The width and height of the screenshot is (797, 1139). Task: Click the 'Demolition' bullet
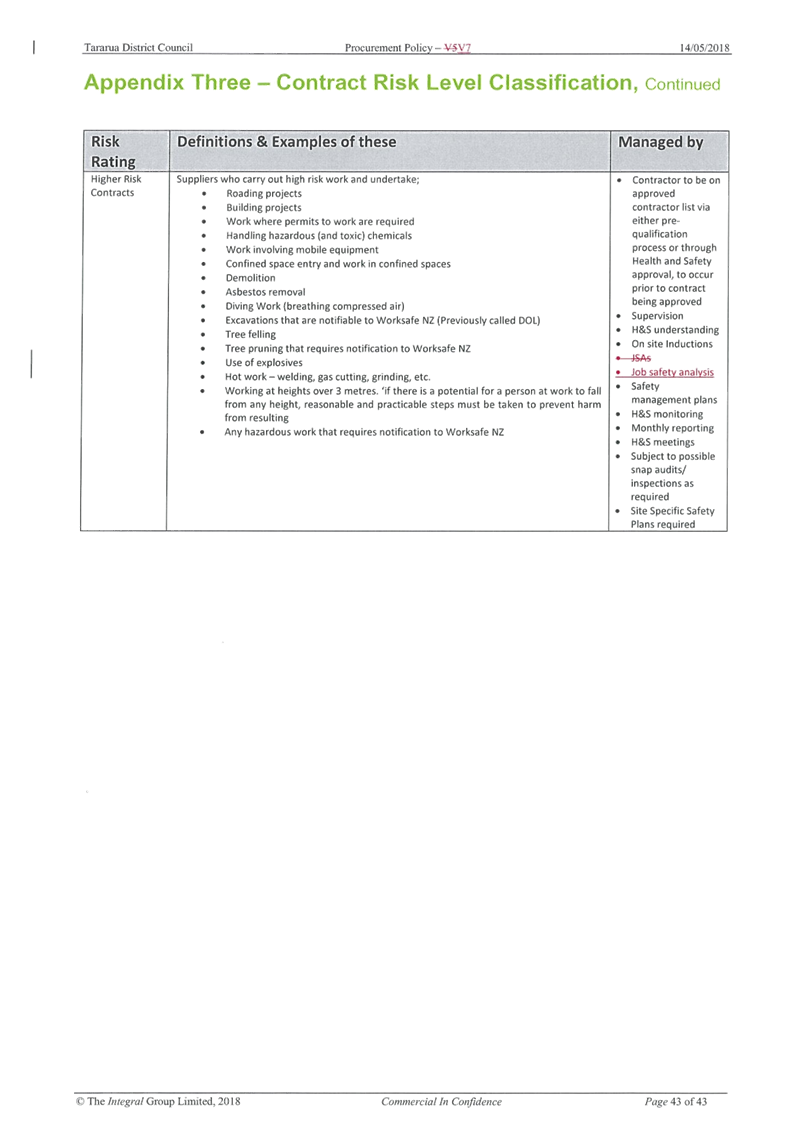(251, 277)
